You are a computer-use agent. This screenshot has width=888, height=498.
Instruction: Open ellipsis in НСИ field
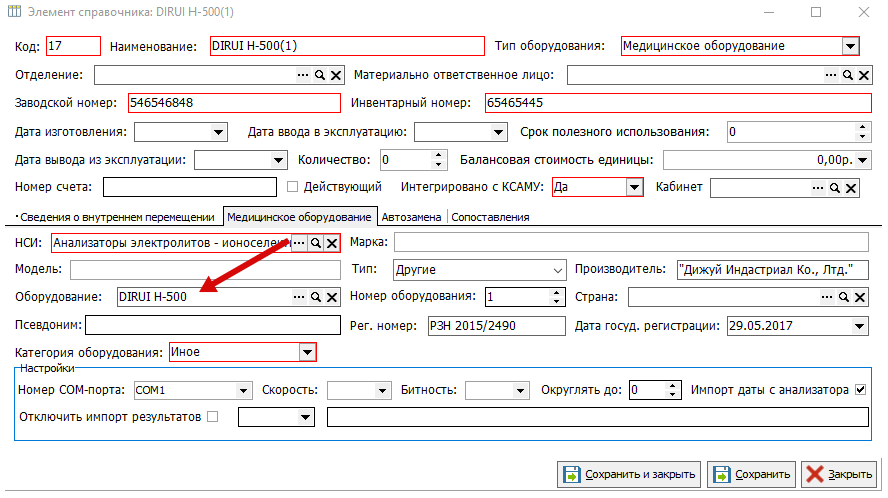299,242
